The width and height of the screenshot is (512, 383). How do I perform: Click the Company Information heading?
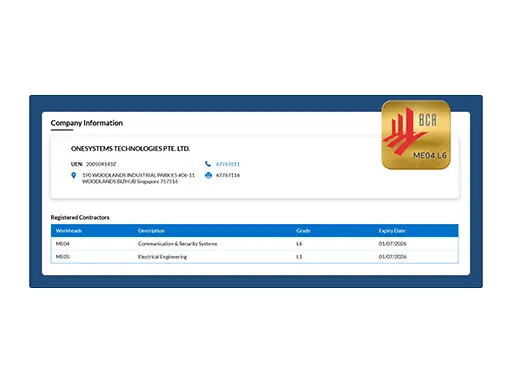point(87,123)
